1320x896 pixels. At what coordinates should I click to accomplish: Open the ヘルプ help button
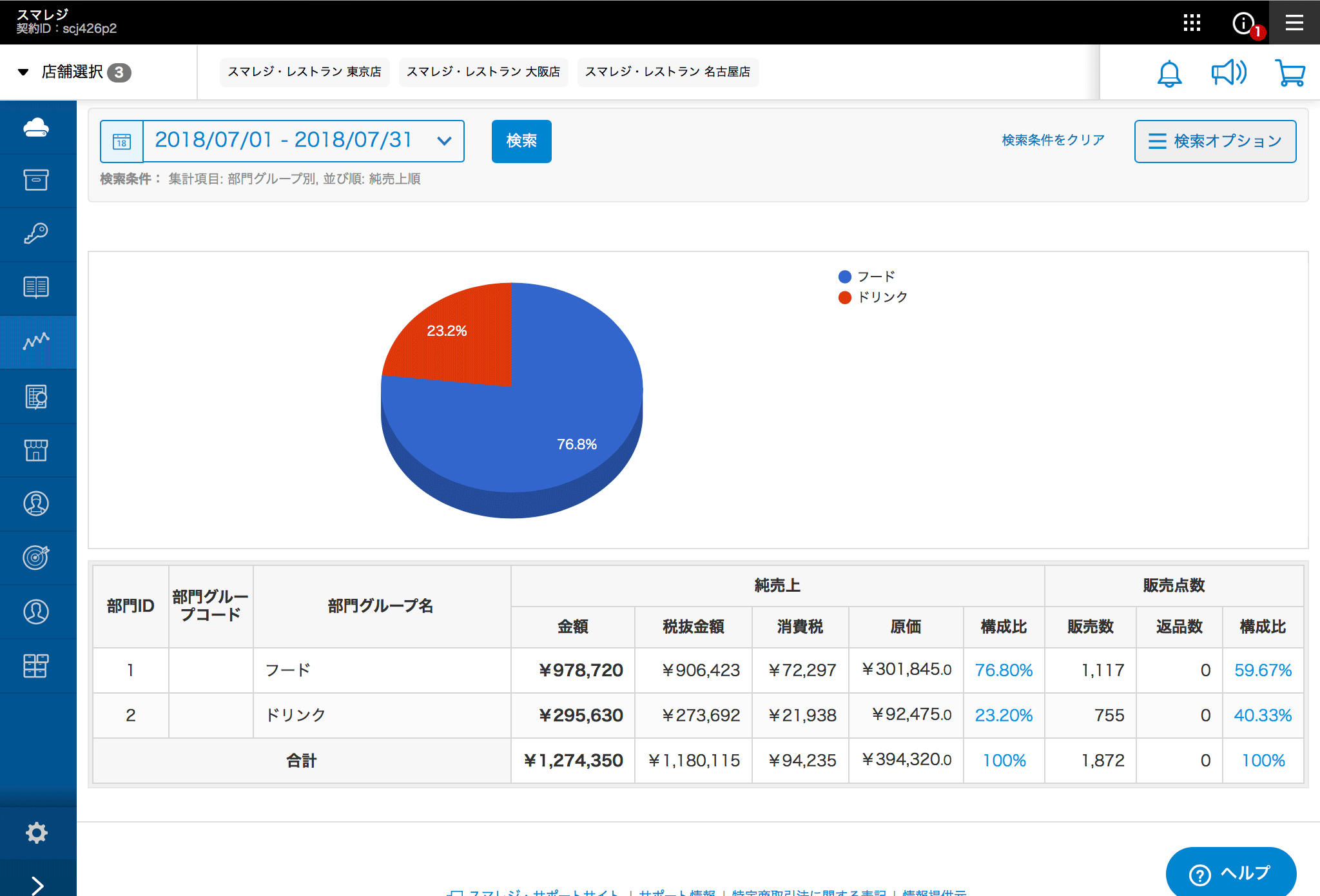point(1231,873)
